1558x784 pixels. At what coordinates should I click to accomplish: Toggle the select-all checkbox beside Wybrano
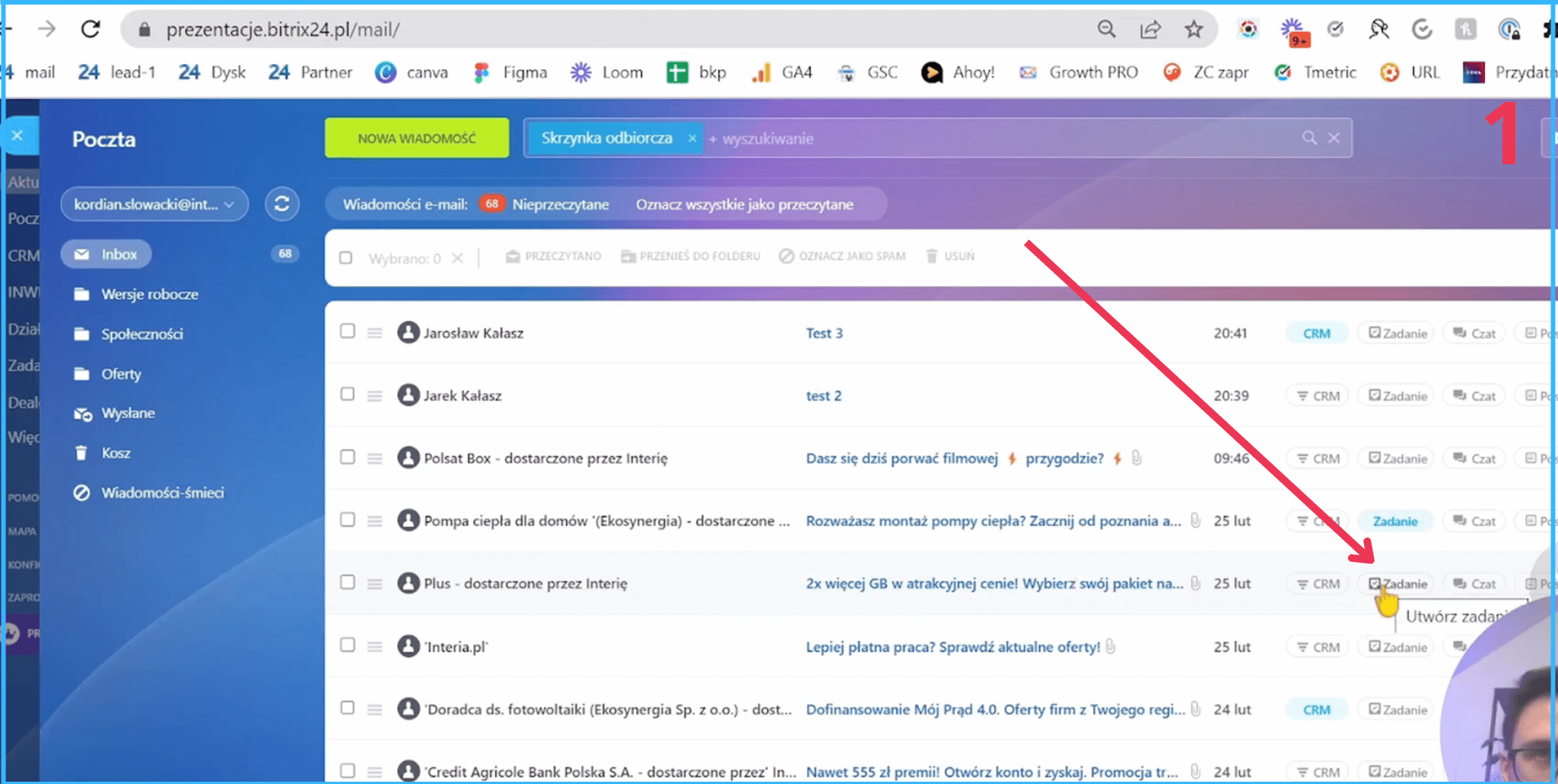346,258
